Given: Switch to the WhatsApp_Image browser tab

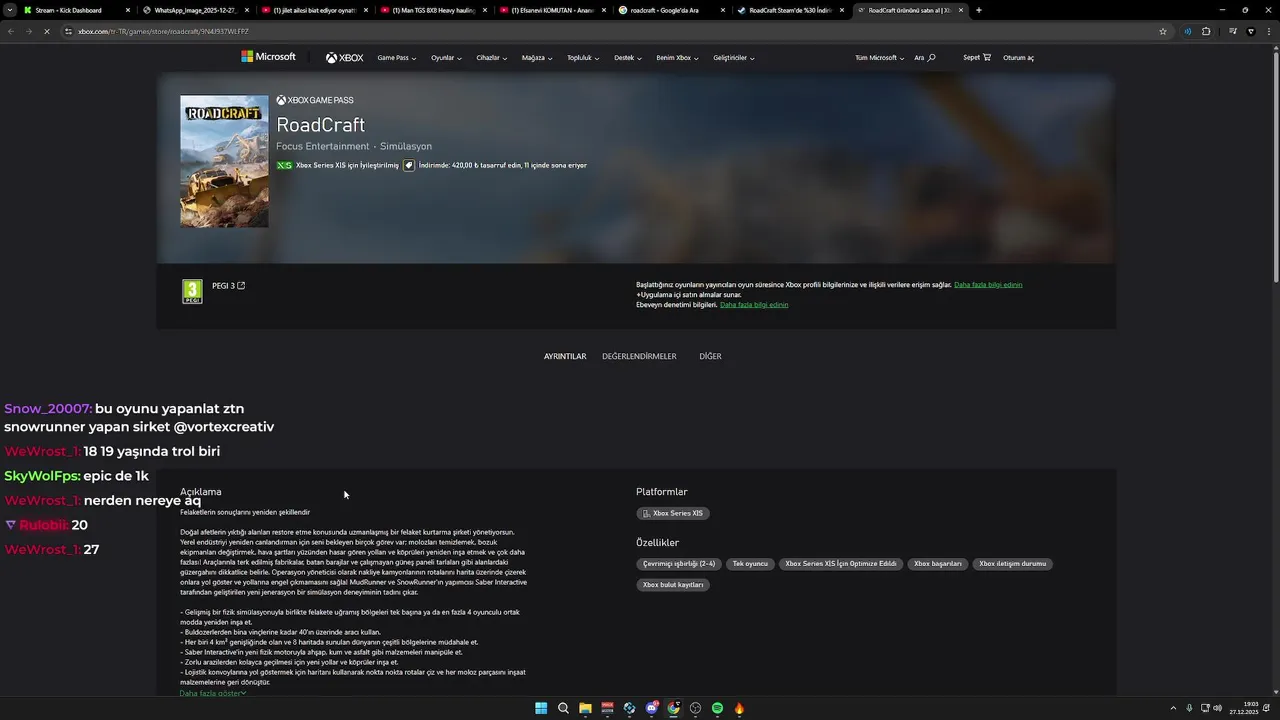Looking at the screenshot, I should [x=195, y=10].
